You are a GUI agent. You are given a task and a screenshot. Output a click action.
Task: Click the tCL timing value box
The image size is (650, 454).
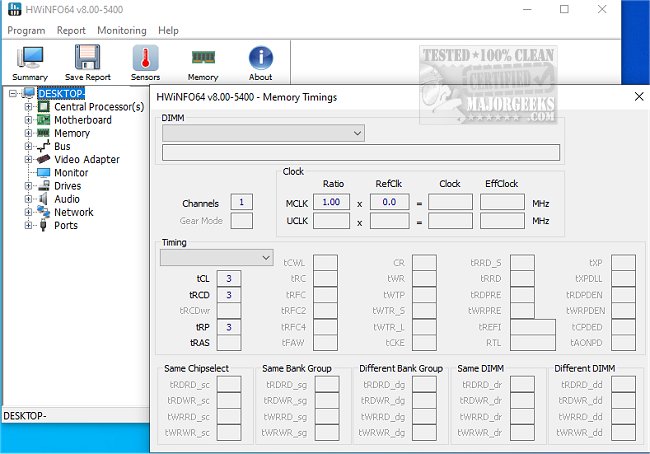coord(229,278)
